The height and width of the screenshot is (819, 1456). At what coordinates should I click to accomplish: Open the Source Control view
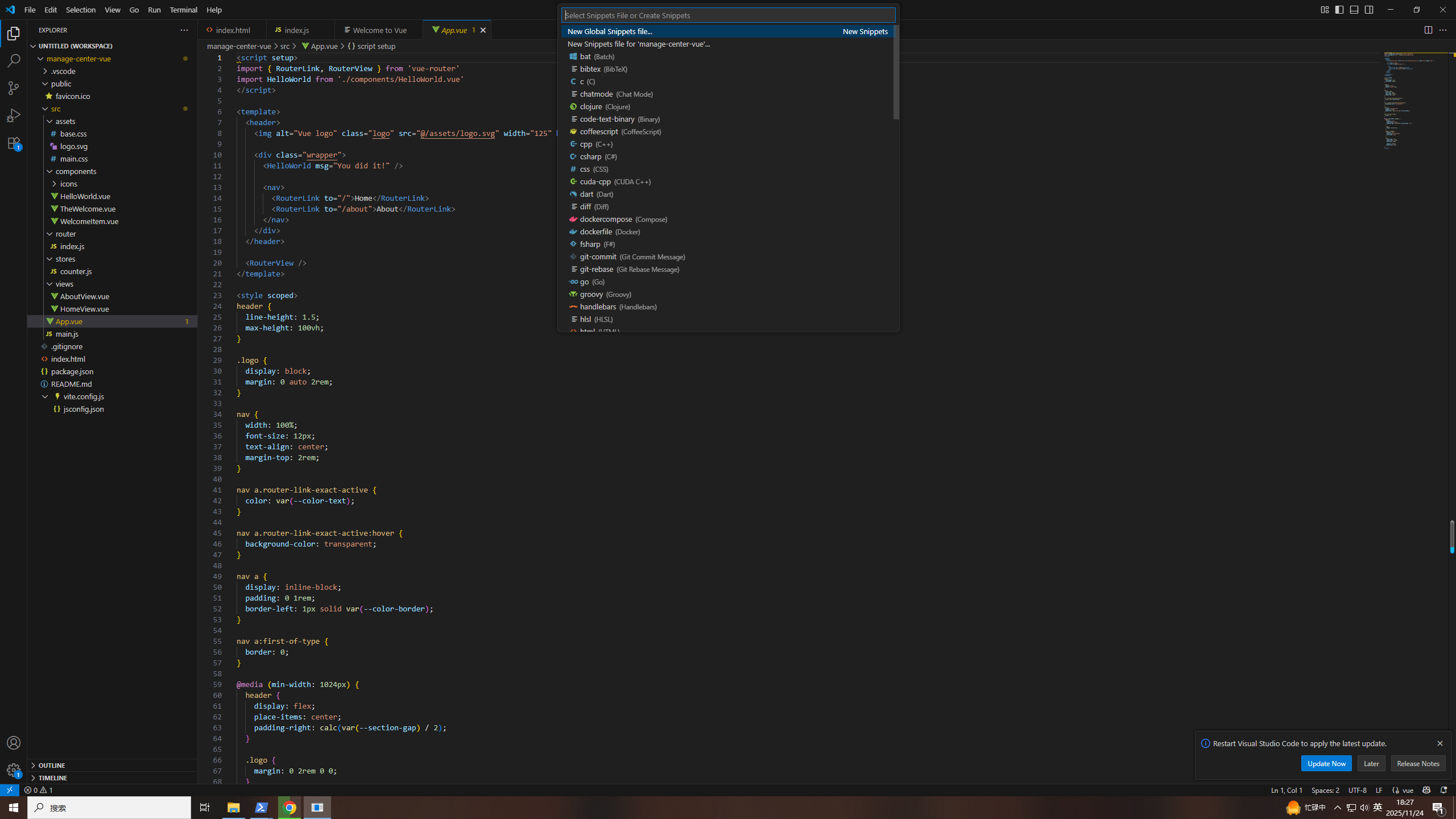pyautogui.click(x=14, y=88)
